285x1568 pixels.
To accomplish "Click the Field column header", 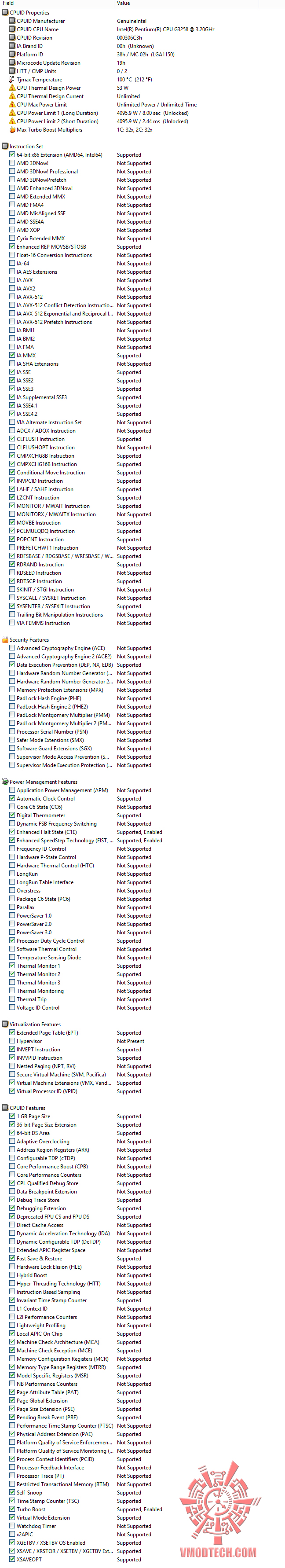I will (58, 3).
